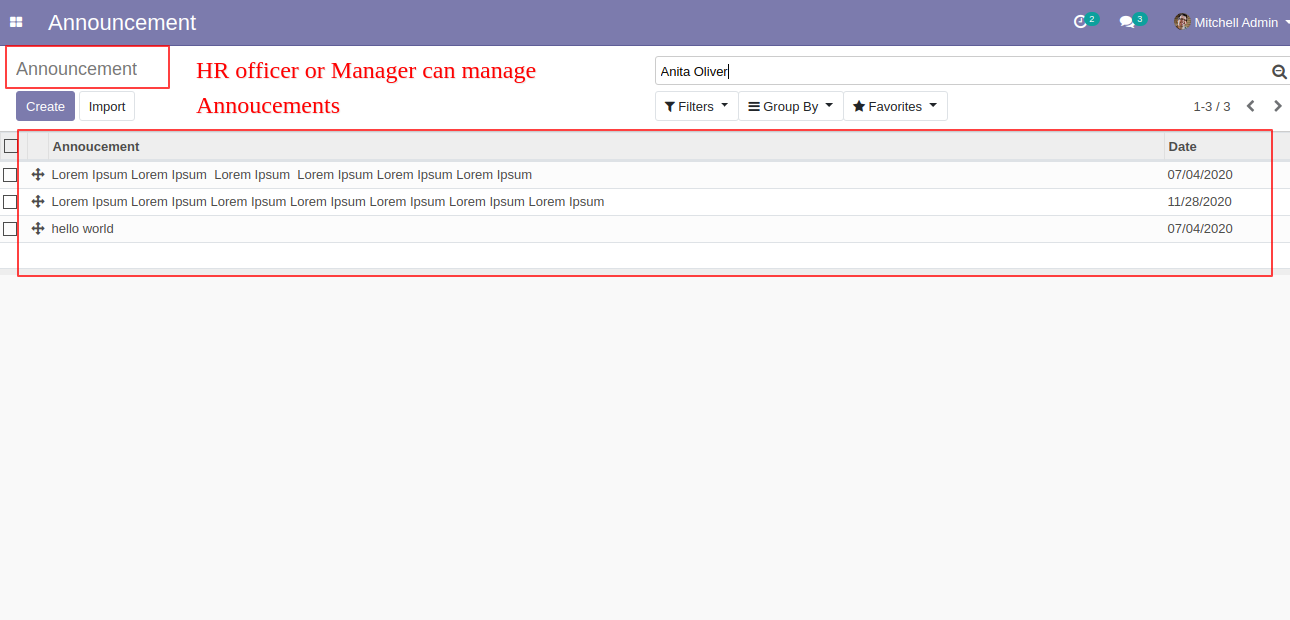Click drag handle of hello world row
Viewport: 1290px width, 620px height.
click(x=38, y=229)
